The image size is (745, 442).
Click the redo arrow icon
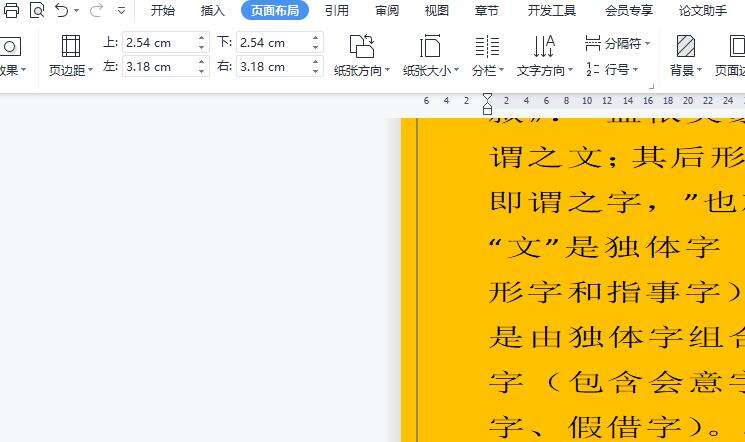click(96, 11)
